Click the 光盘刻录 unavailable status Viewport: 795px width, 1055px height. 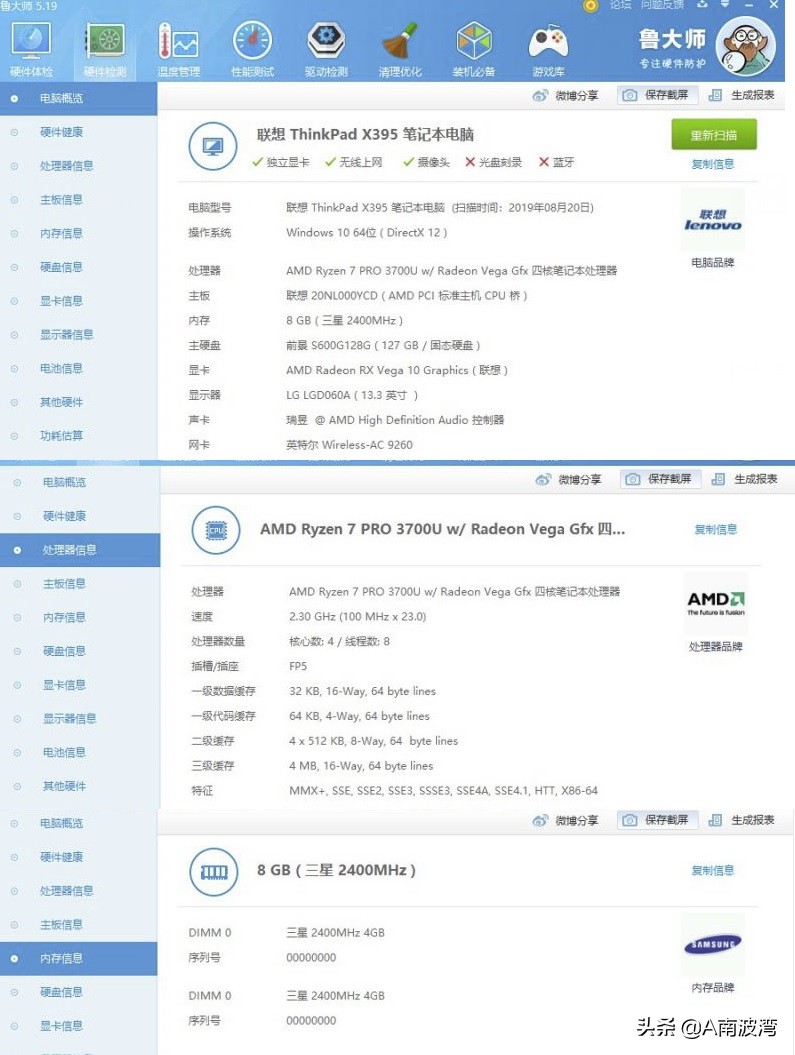(494, 162)
